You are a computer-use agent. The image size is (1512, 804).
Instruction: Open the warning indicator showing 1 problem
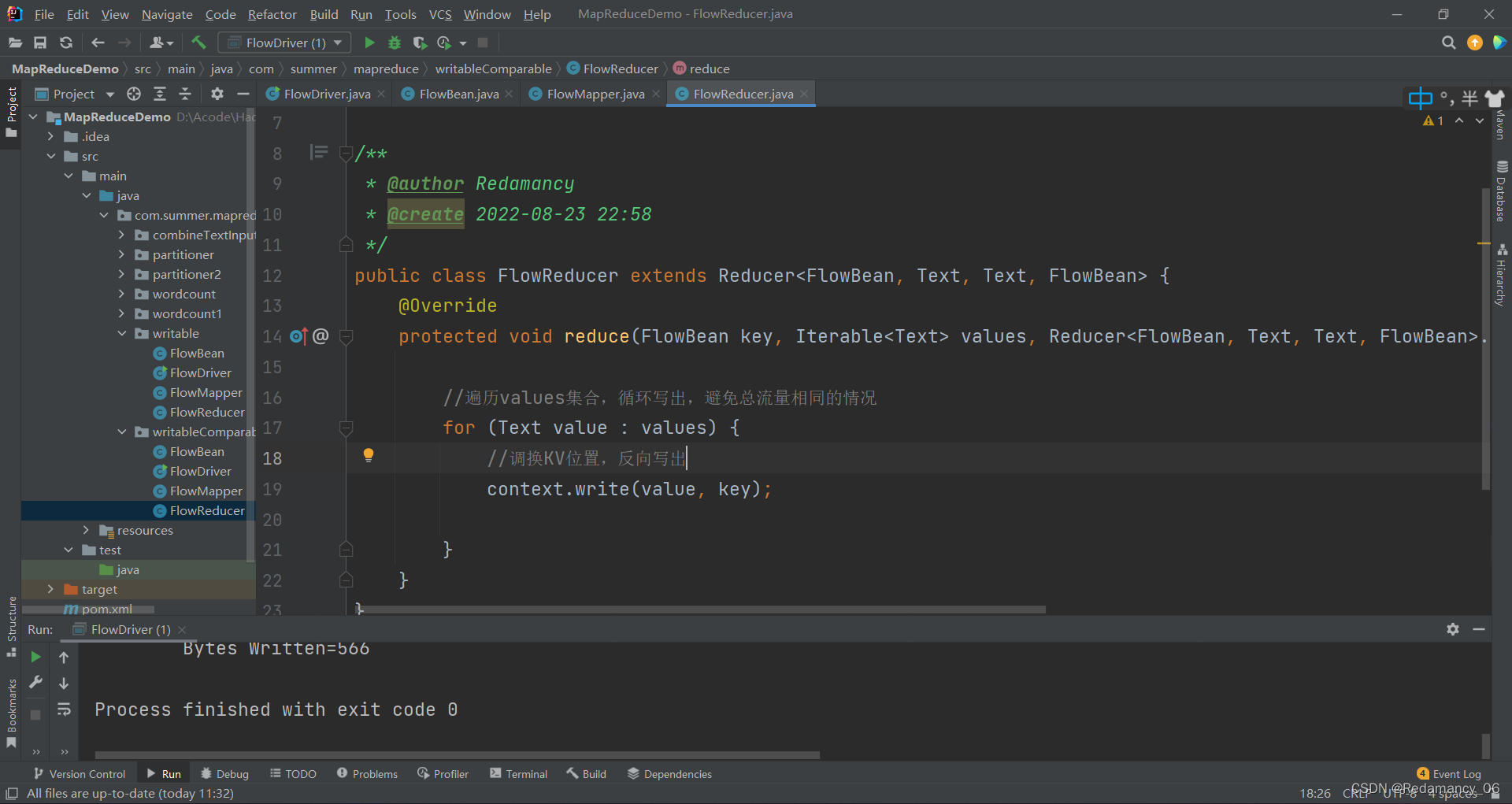tap(1433, 120)
